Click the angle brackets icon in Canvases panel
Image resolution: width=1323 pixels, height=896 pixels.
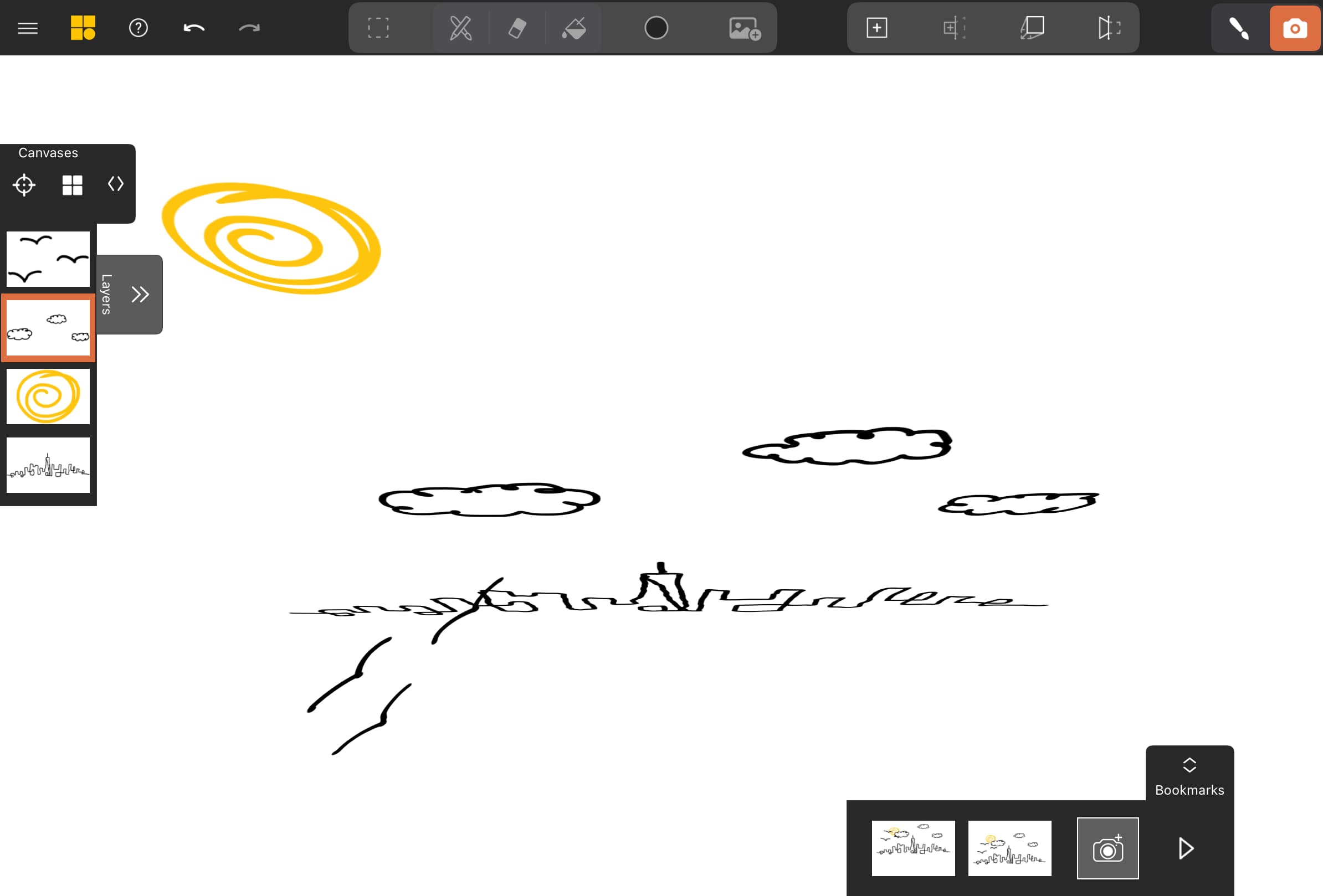[x=116, y=184]
